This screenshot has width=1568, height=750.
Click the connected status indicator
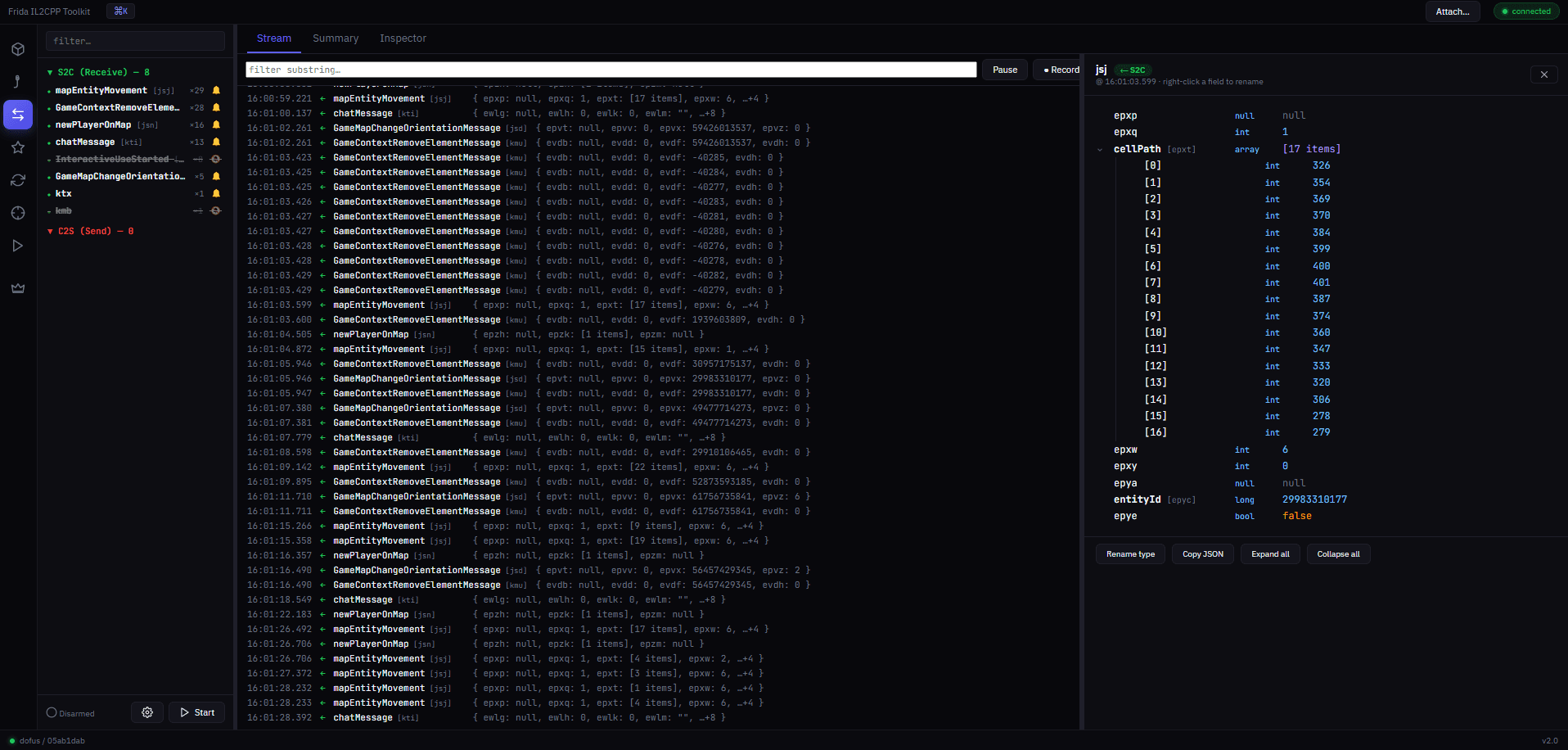(x=1526, y=11)
